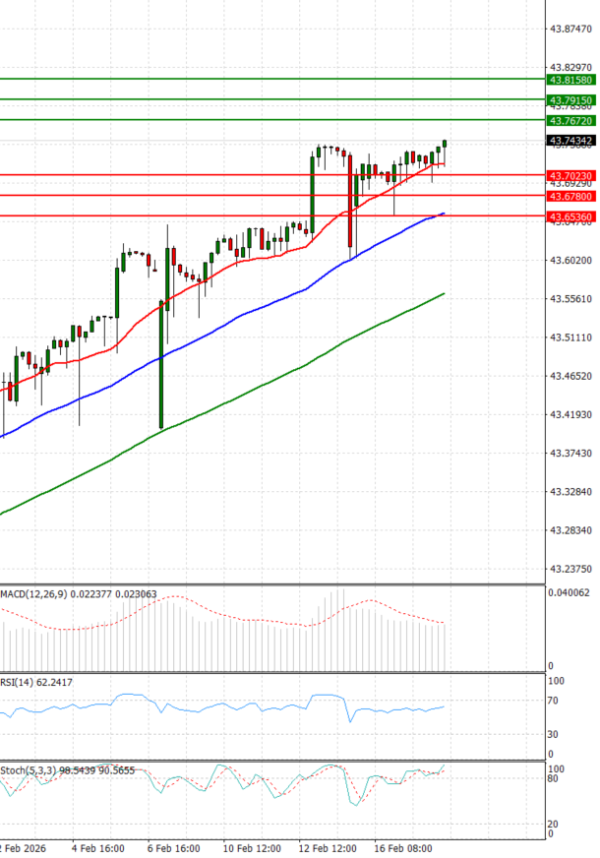Click the 43.65360 red support price tag
Screen dimensions: 600x858
click(x=572, y=216)
